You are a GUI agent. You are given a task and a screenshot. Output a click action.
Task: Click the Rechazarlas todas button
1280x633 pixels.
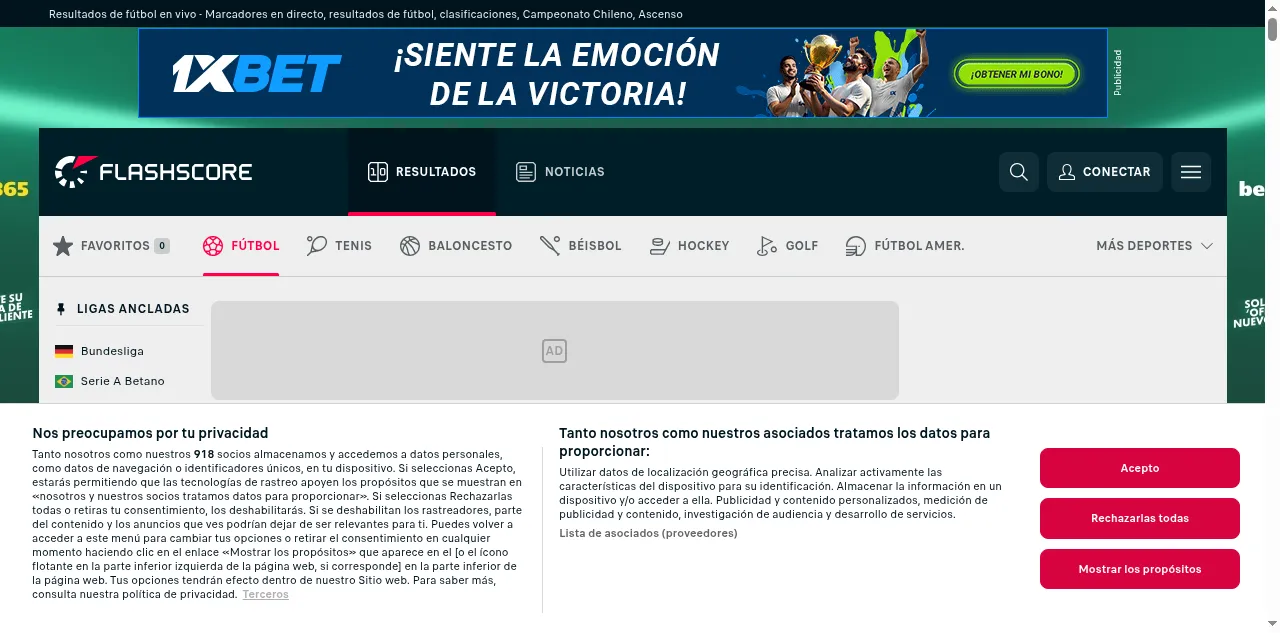pyautogui.click(x=1140, y=518)
